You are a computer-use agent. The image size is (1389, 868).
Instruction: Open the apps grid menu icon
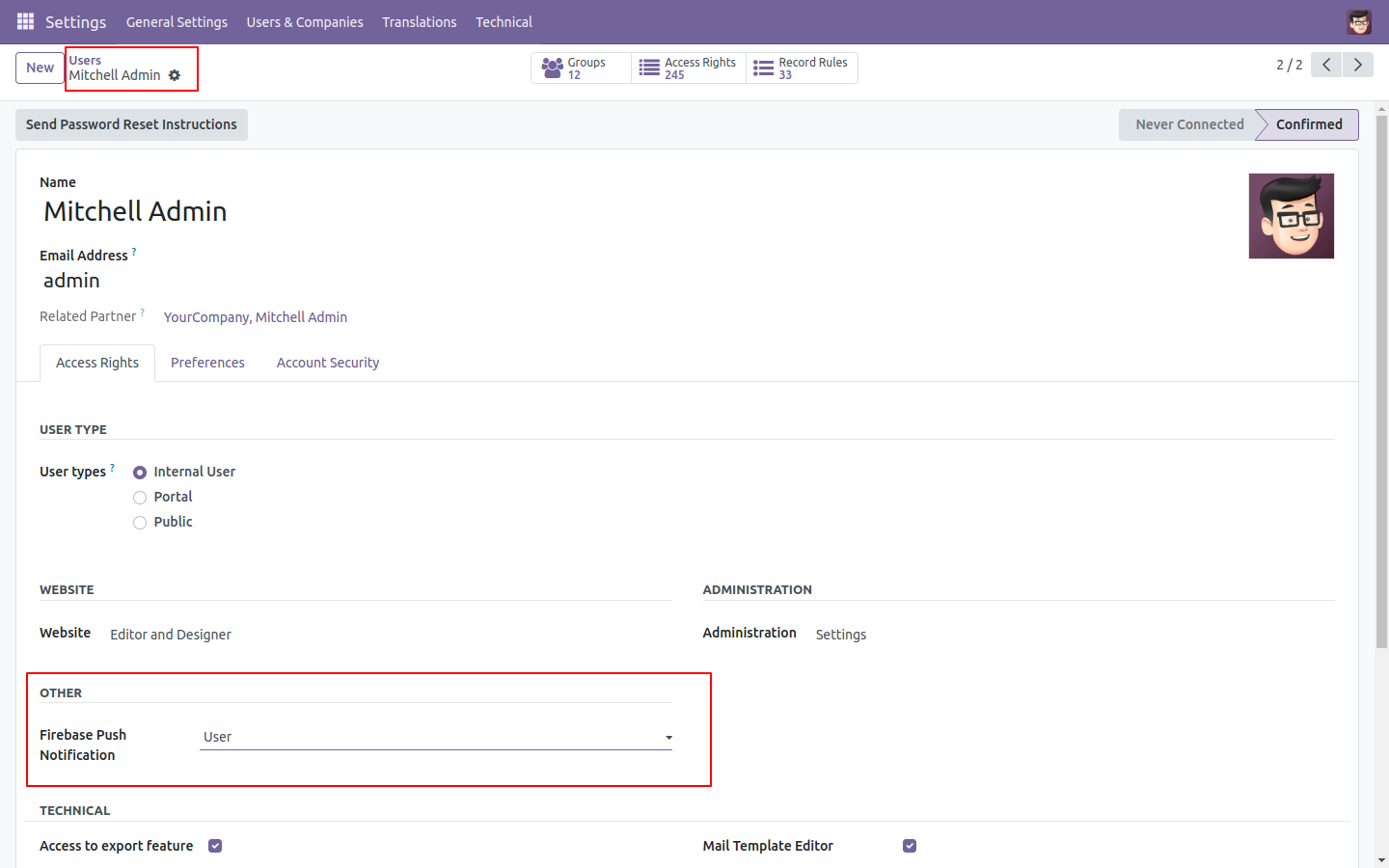pyautogui.click(x=25, y=21)
